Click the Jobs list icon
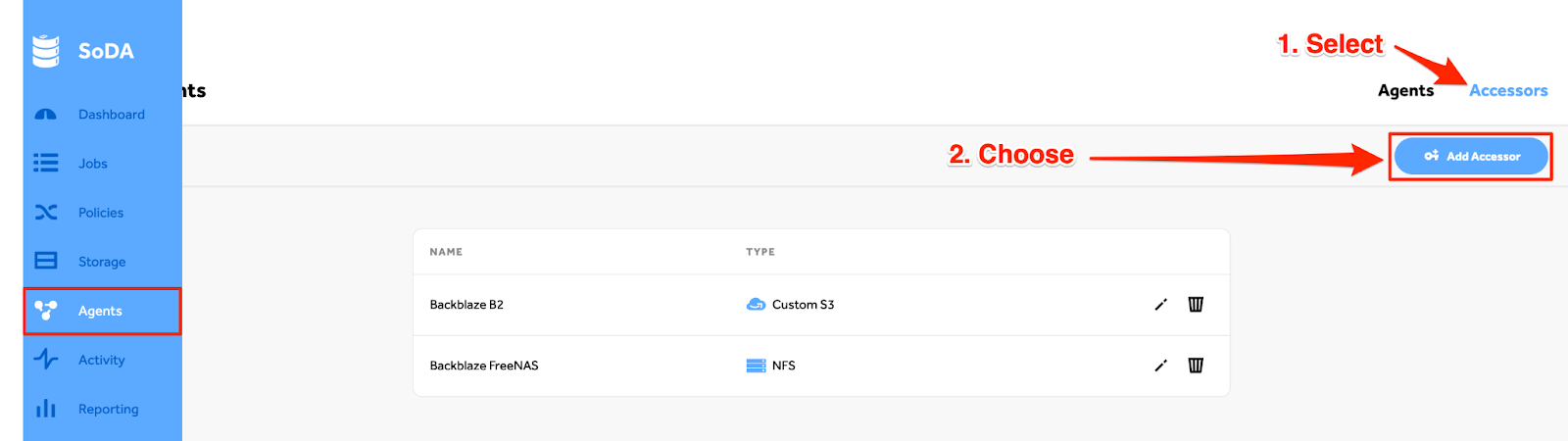 pyautogui.click(x=46, y=163)
